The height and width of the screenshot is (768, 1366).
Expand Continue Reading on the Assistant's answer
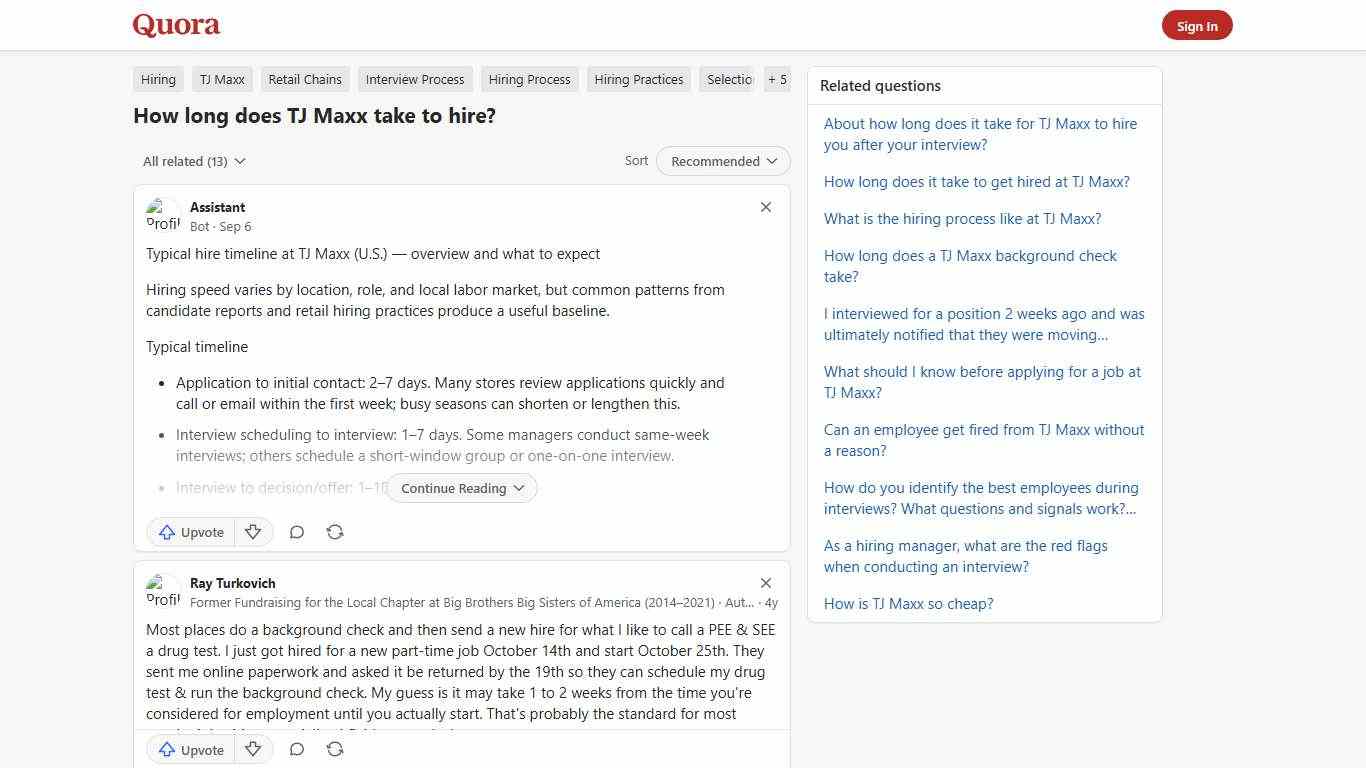460,488
